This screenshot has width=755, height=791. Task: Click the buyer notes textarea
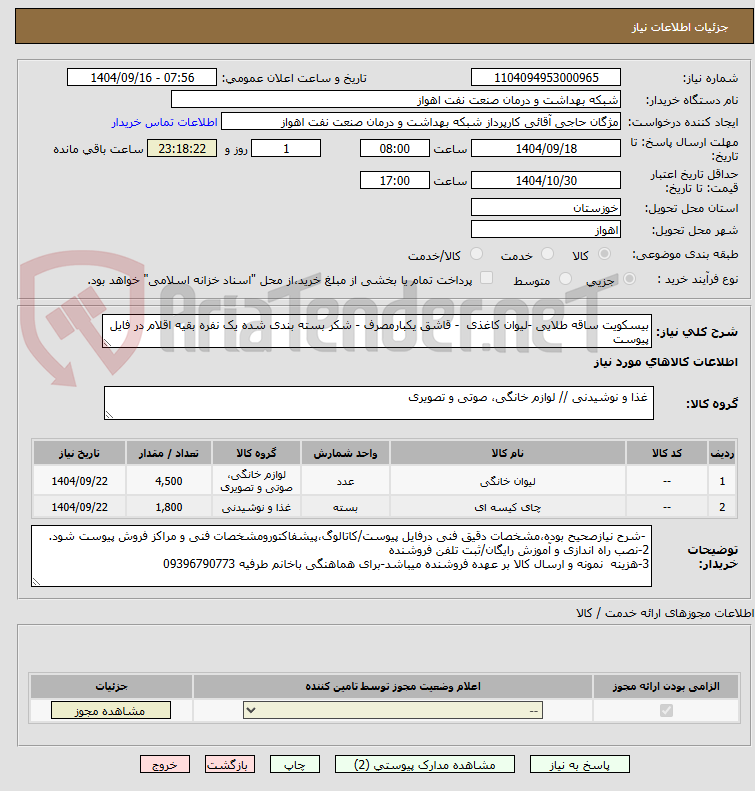(341, 556)
